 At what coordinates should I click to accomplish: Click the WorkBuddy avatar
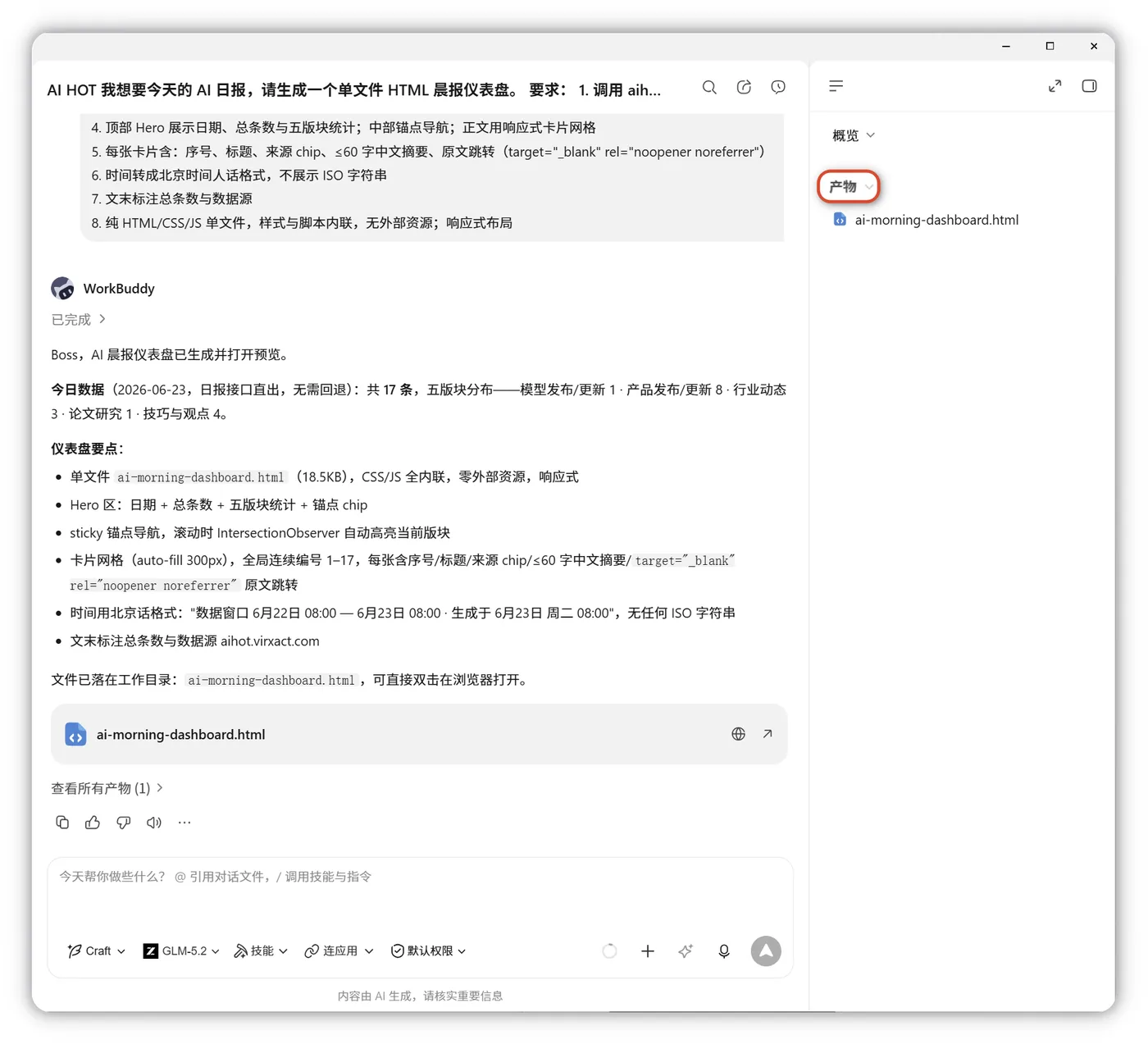[62, 289]
